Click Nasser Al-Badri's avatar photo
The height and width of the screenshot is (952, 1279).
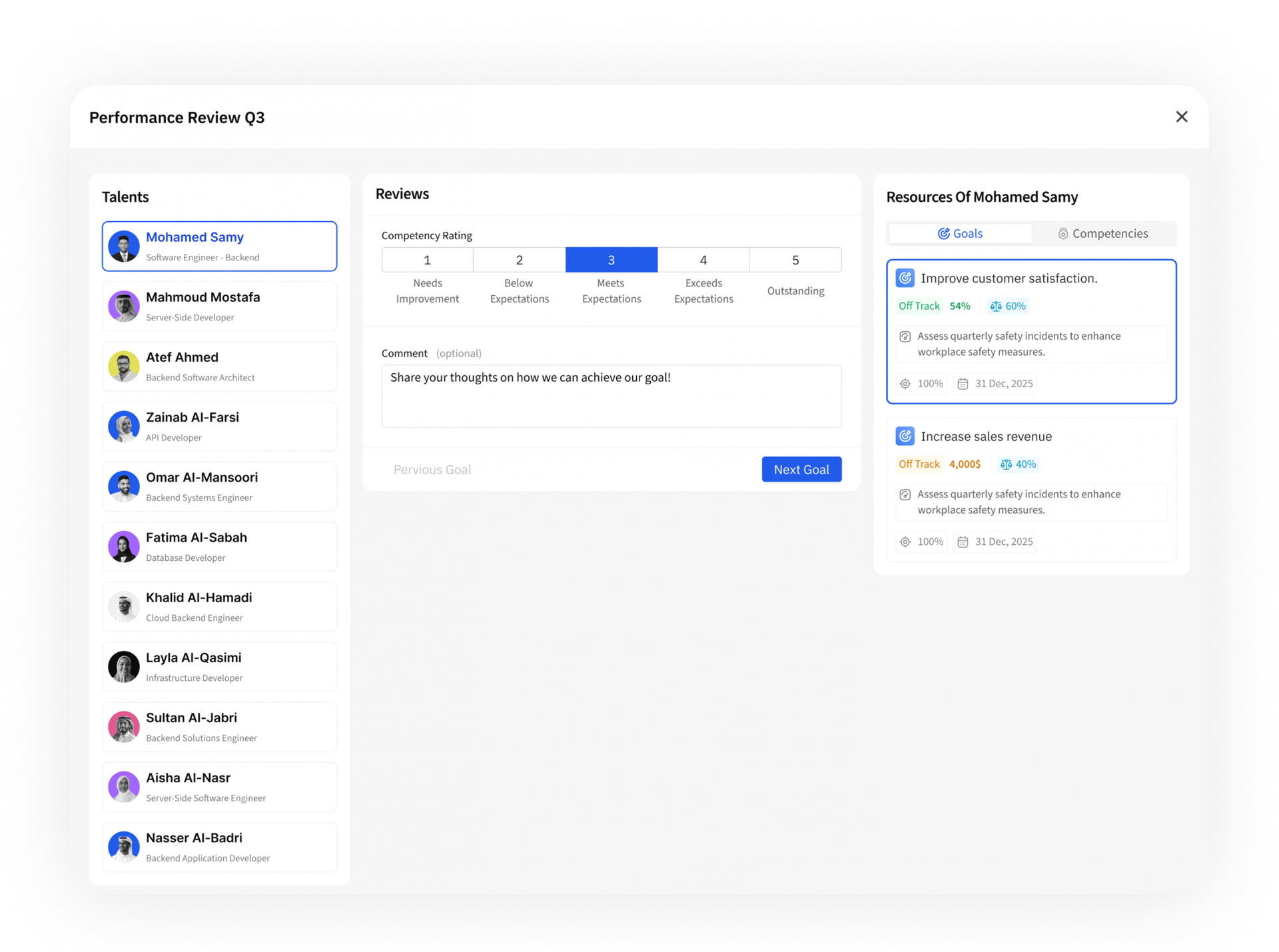point(124,847)
